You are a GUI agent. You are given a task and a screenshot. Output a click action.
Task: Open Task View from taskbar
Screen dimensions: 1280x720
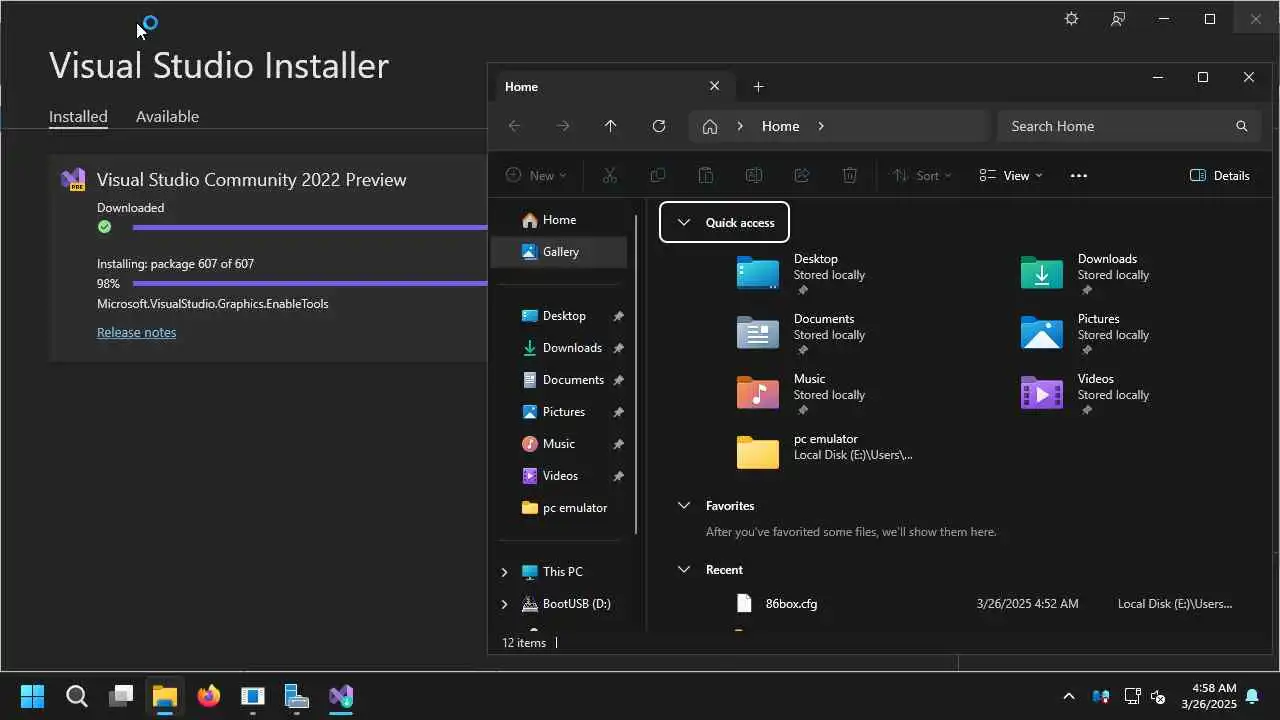(x=121, y=696)
